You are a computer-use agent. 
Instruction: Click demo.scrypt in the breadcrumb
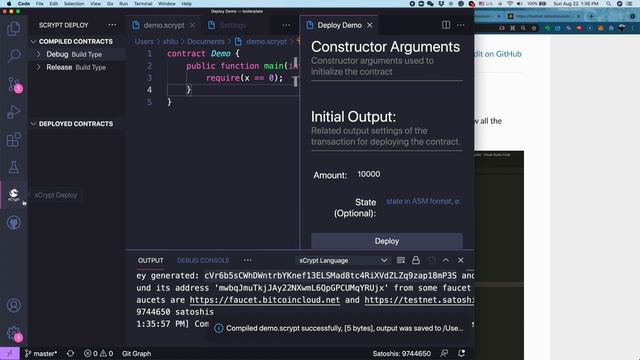(x=266, y=42)
